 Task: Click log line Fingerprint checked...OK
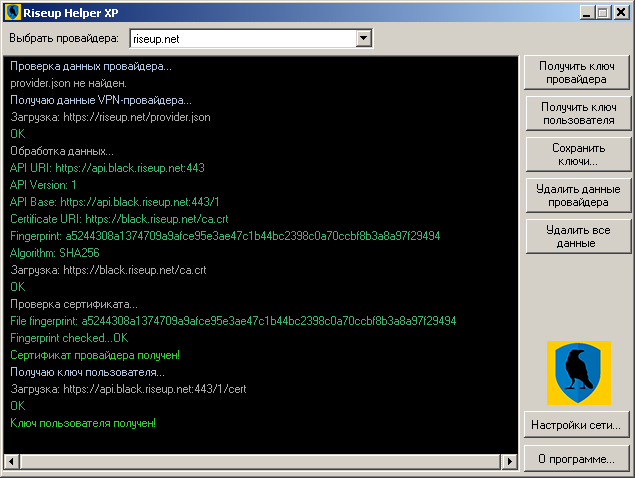[x=69, y=338]
